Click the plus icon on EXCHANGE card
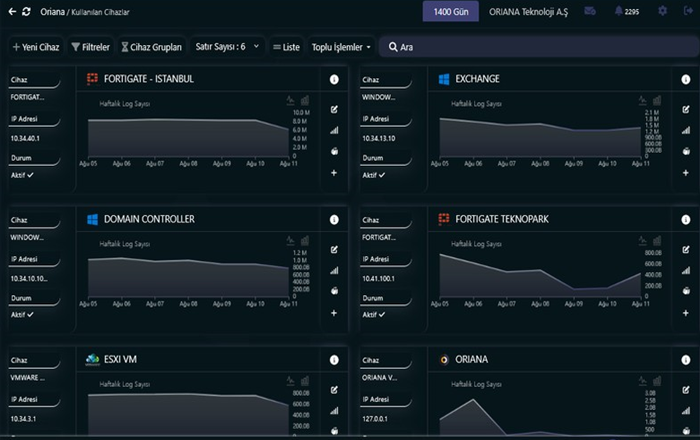This screenshot has width=700, height=440. point(686,173)
